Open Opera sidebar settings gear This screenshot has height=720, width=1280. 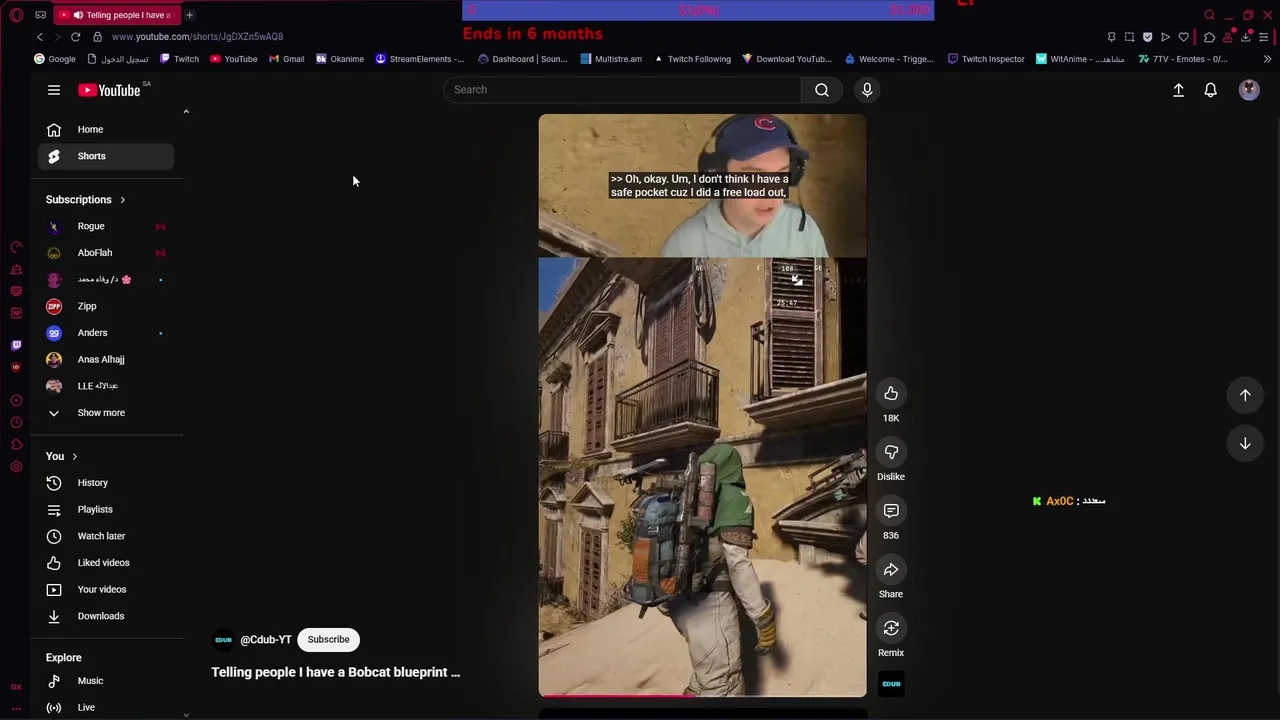pos(16,467)
